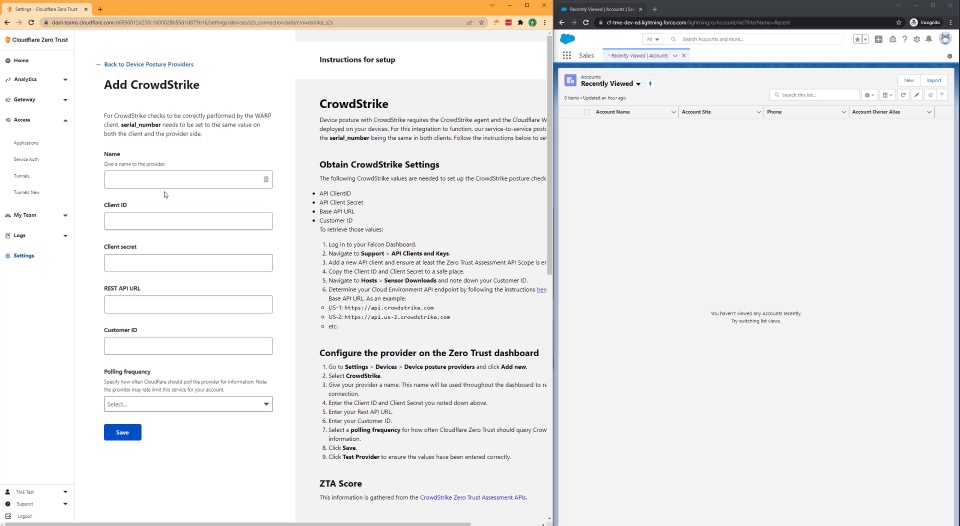Focus the Client ID input field
The image size is (960, 526).
coord(188,221)
